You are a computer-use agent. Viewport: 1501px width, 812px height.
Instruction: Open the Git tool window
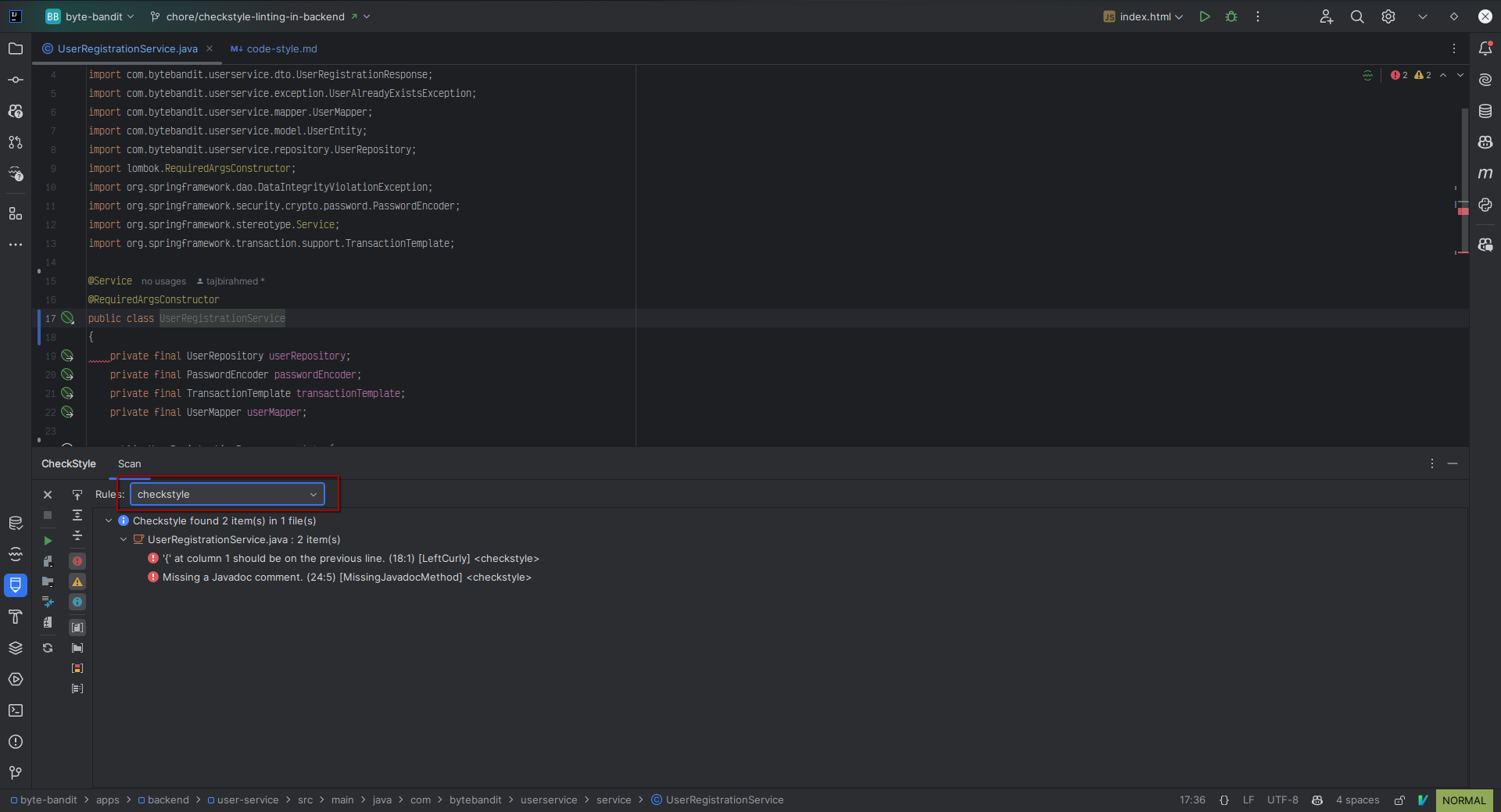point(16,773)
